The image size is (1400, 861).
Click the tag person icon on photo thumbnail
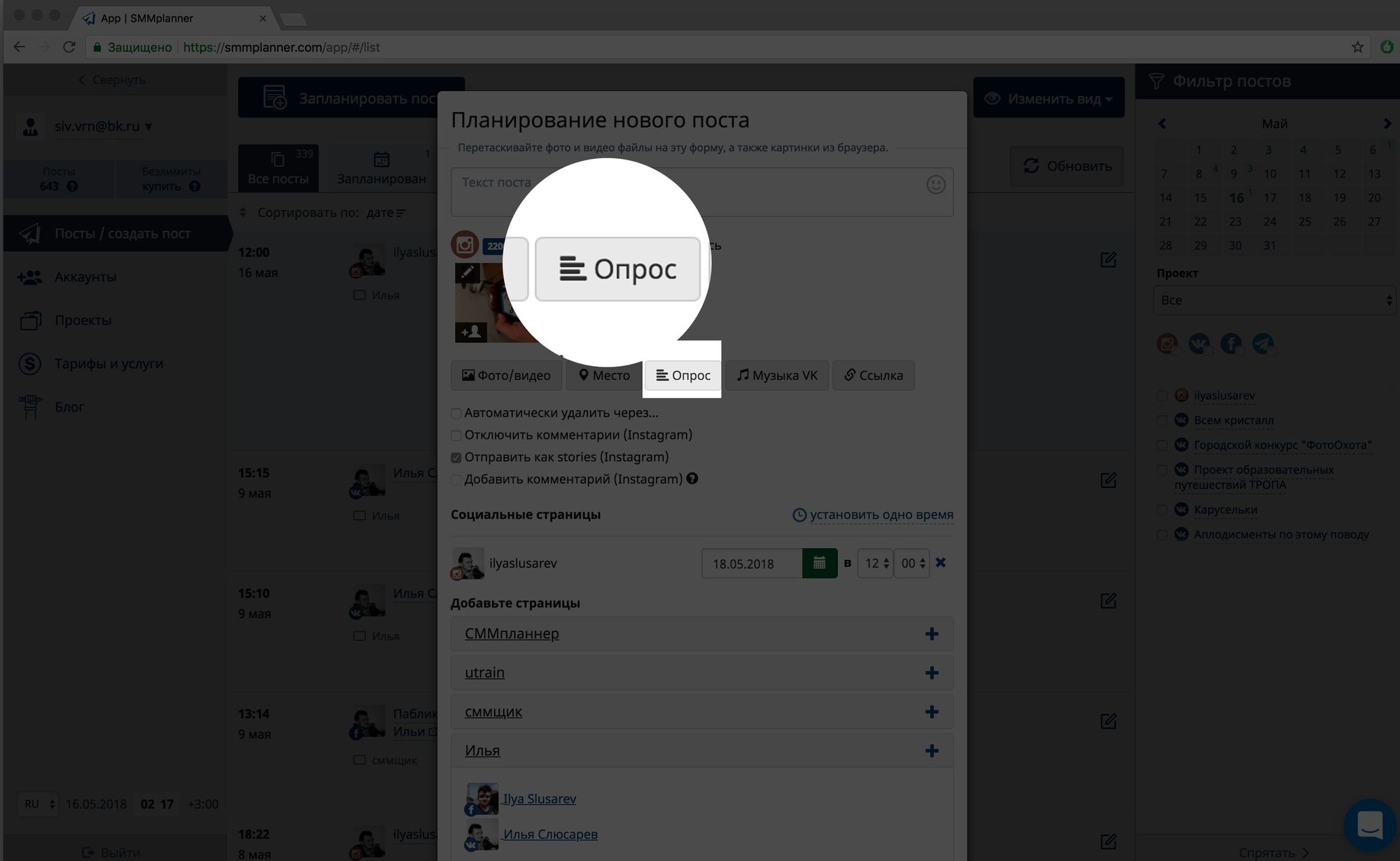[x=471, y=332]
